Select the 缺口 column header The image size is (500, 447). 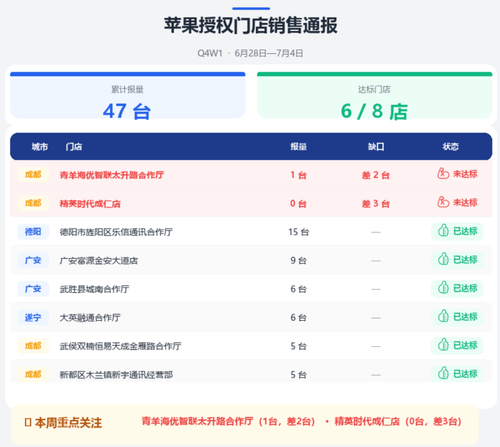(376, 147)
